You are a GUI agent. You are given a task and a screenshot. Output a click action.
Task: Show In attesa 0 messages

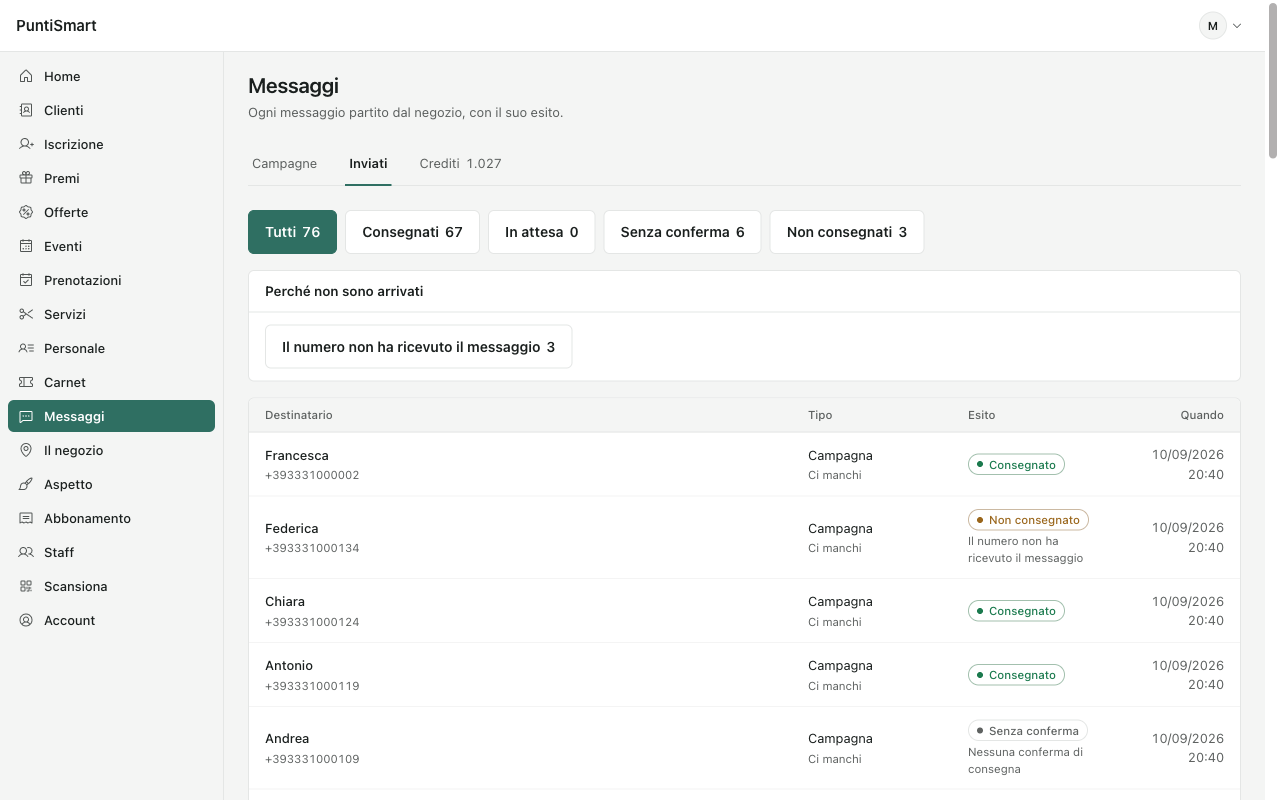pyautogui.click(x=542, y=232)
